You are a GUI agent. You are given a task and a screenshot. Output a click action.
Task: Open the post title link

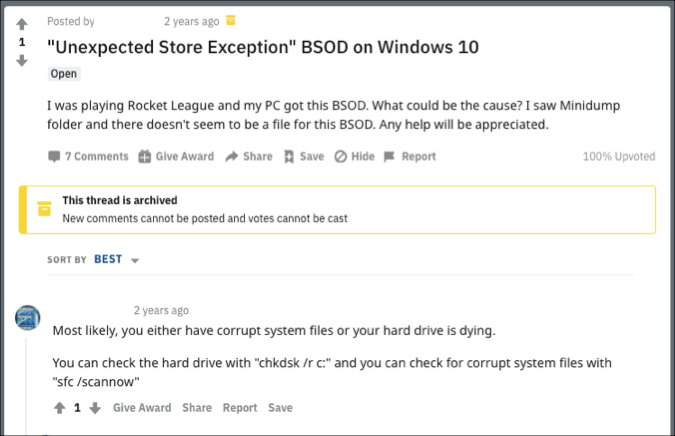tap(263, 47)
